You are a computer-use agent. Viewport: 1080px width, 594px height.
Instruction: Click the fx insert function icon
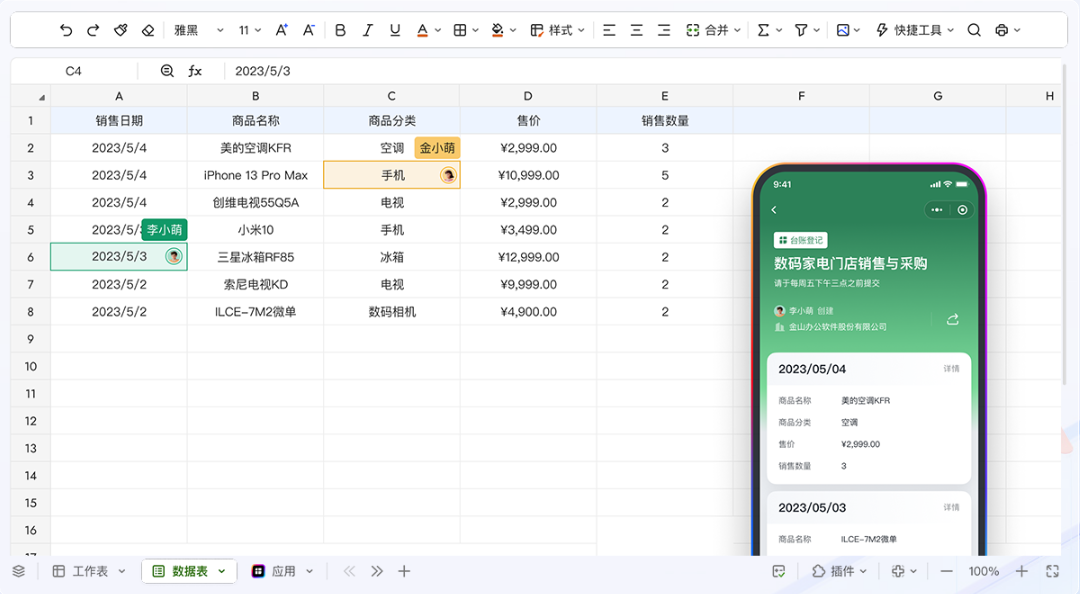[x=195, y=71]
